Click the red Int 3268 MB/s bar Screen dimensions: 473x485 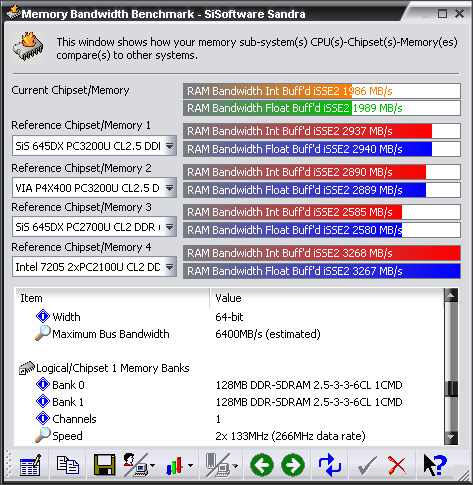pos(322,253)
